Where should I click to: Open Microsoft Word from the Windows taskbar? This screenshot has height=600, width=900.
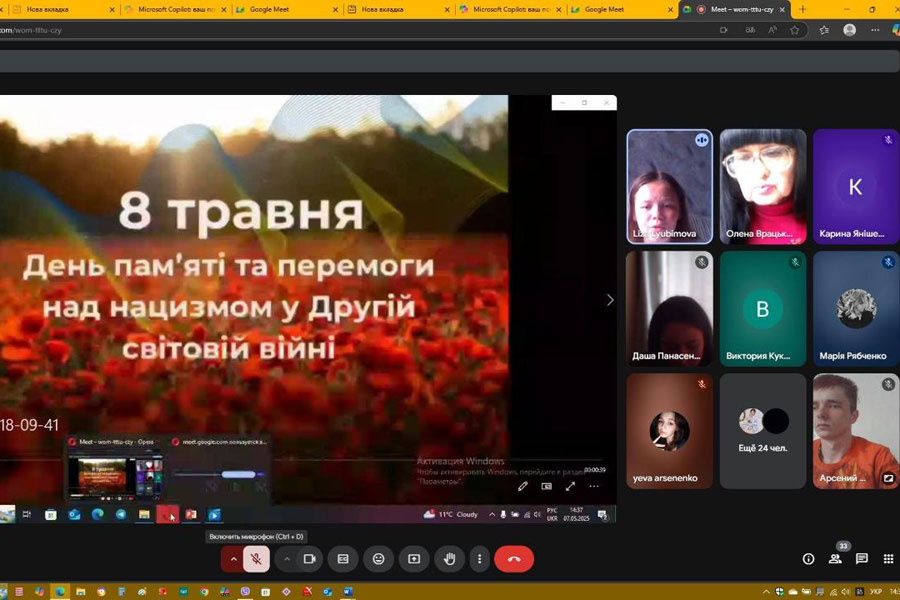348,591
